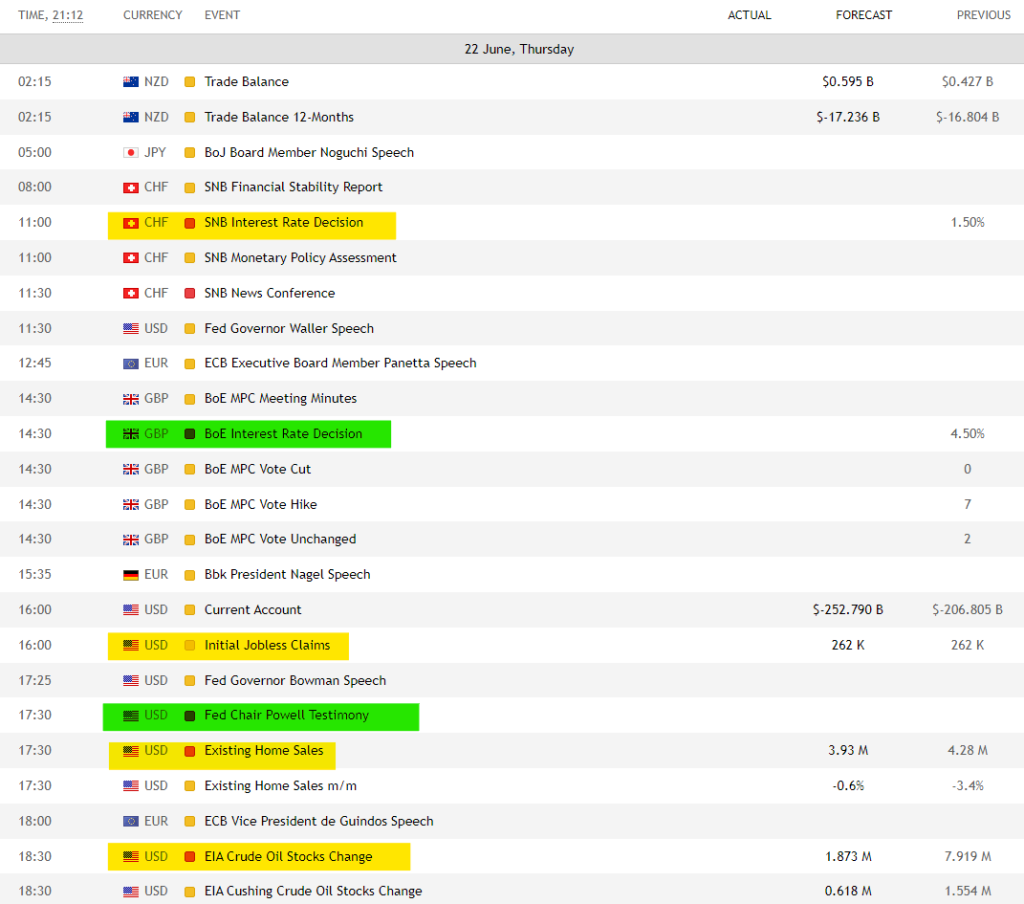Open SNB News Conference event

(x=270, y=293)
